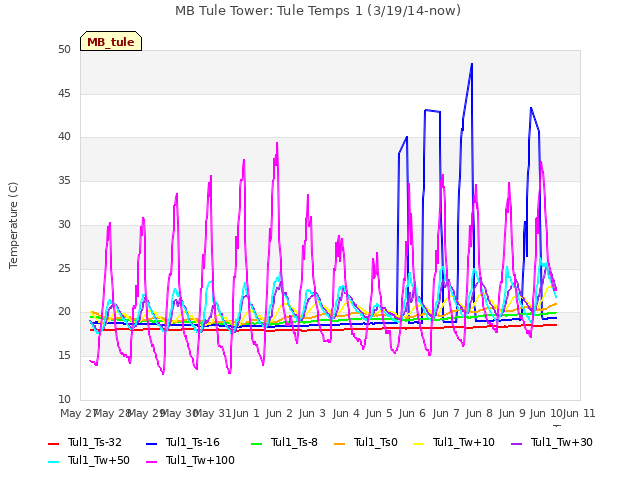This screenshot has width=640, height=480.
Task: Click the green Tul1_Ts-8 legend swatch
Action: (x=256, y=444)
